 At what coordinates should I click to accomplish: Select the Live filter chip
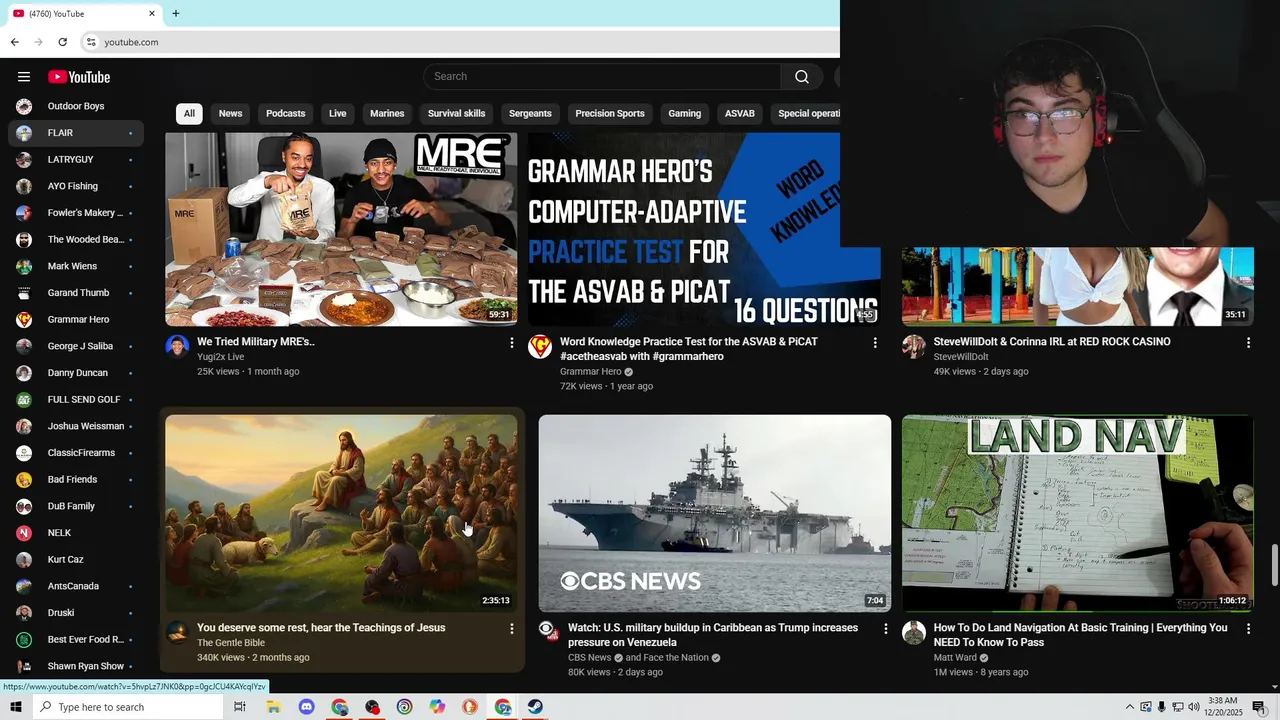337,113
